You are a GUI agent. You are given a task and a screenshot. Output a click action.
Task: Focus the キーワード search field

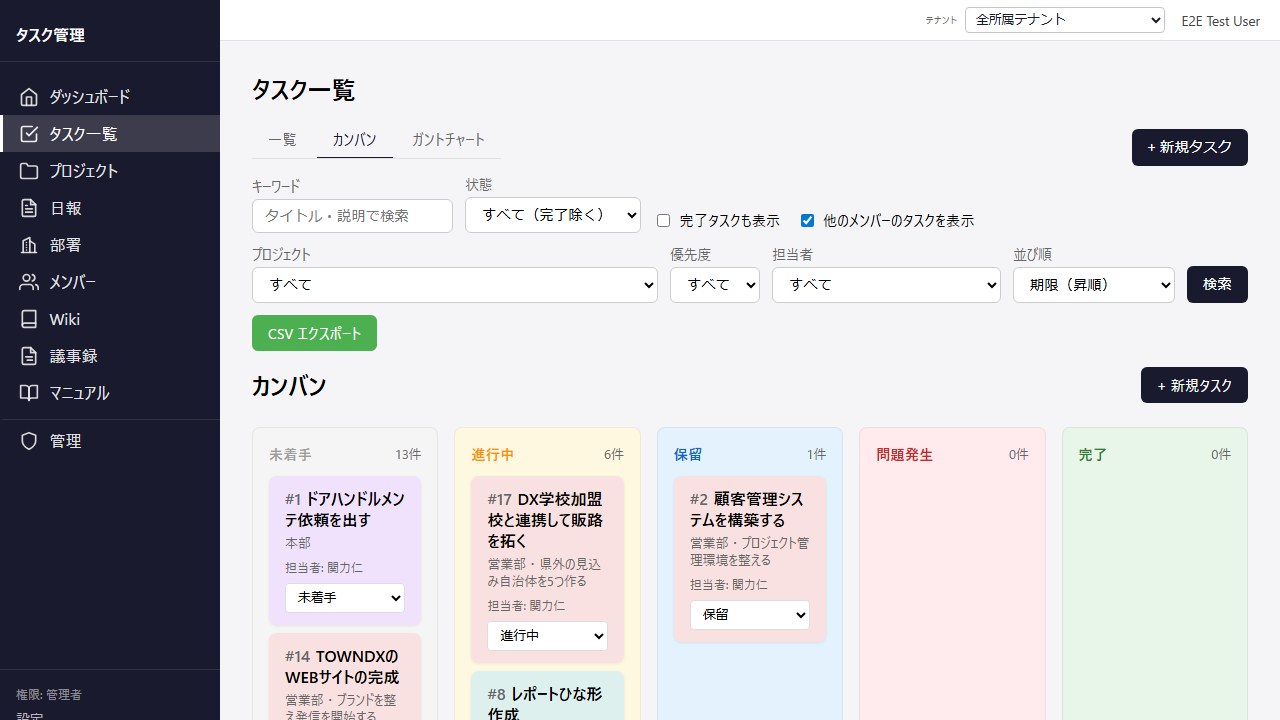(x=352, y=216)
